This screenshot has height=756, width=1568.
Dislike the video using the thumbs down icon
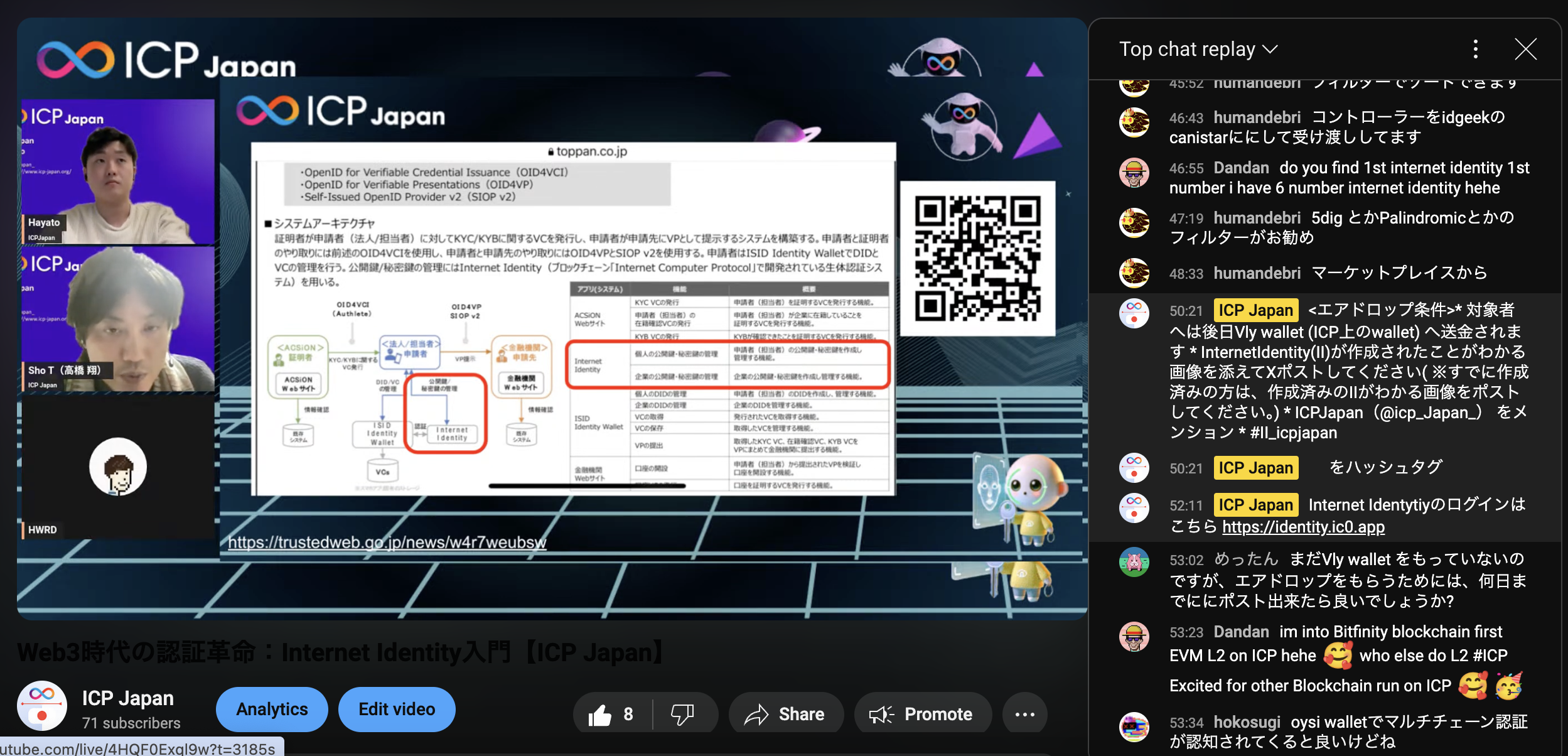682,713
